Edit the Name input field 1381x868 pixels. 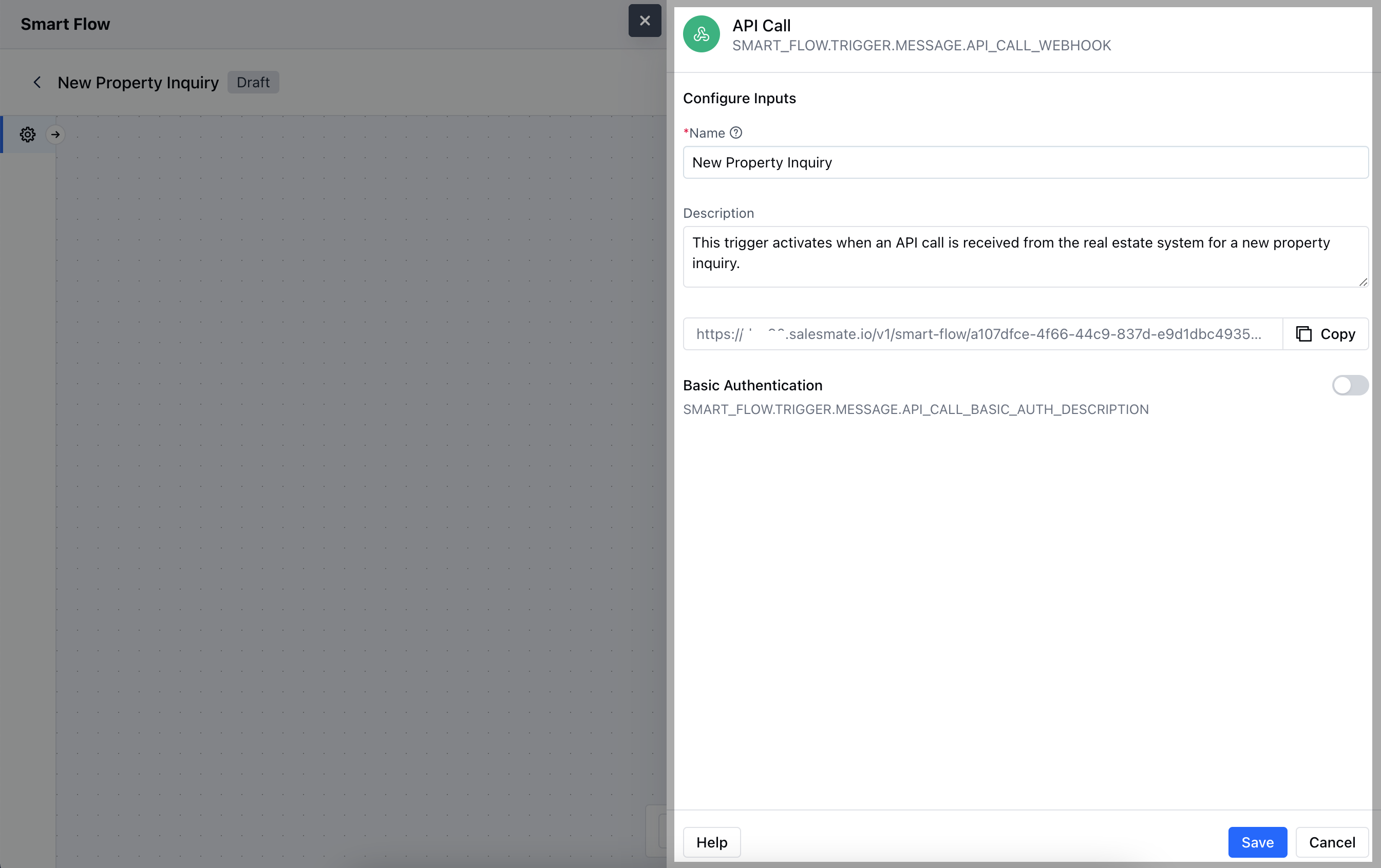coord(1026,162)
